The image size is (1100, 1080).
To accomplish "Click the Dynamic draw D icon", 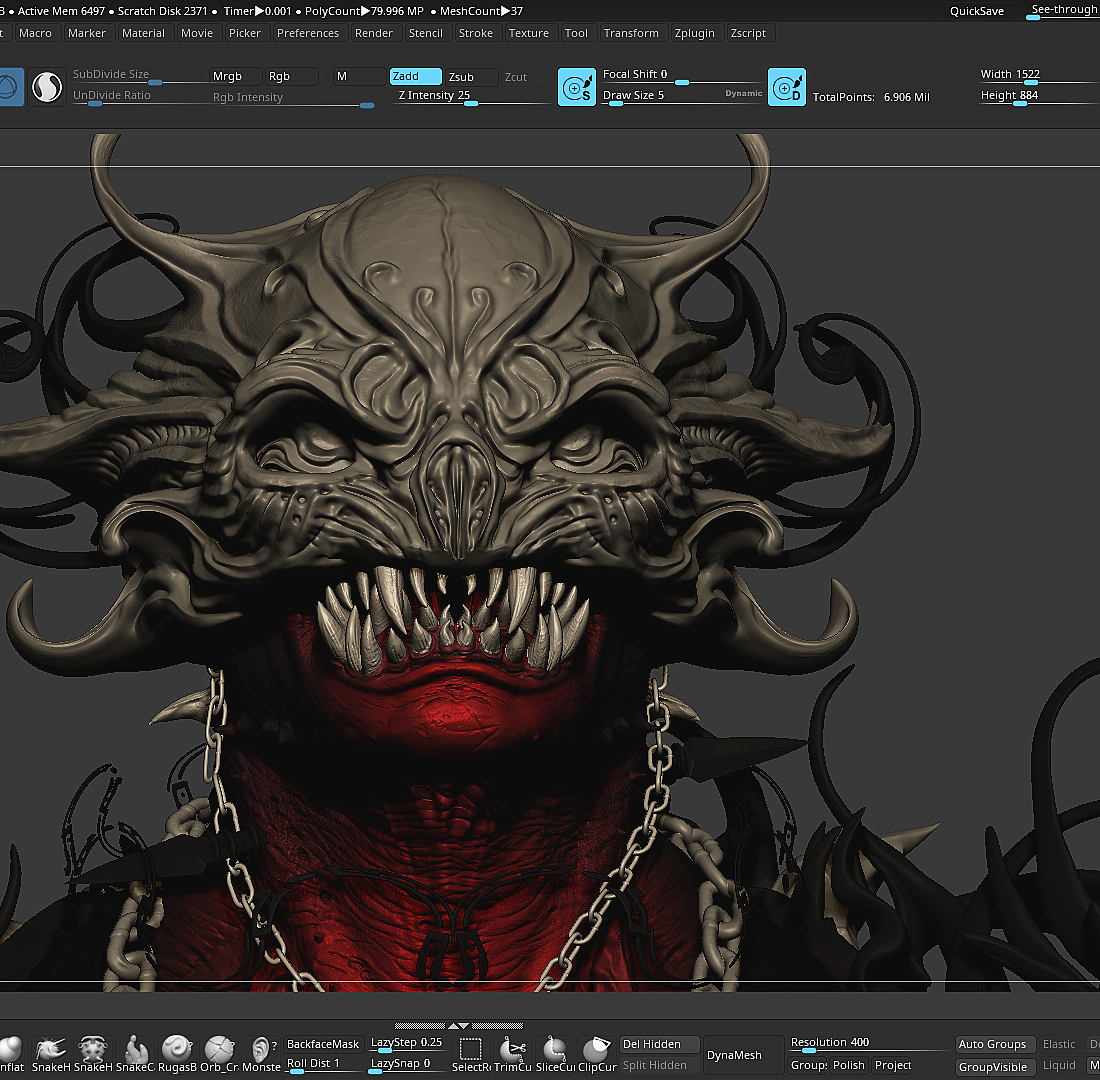I will click(786, 87).
